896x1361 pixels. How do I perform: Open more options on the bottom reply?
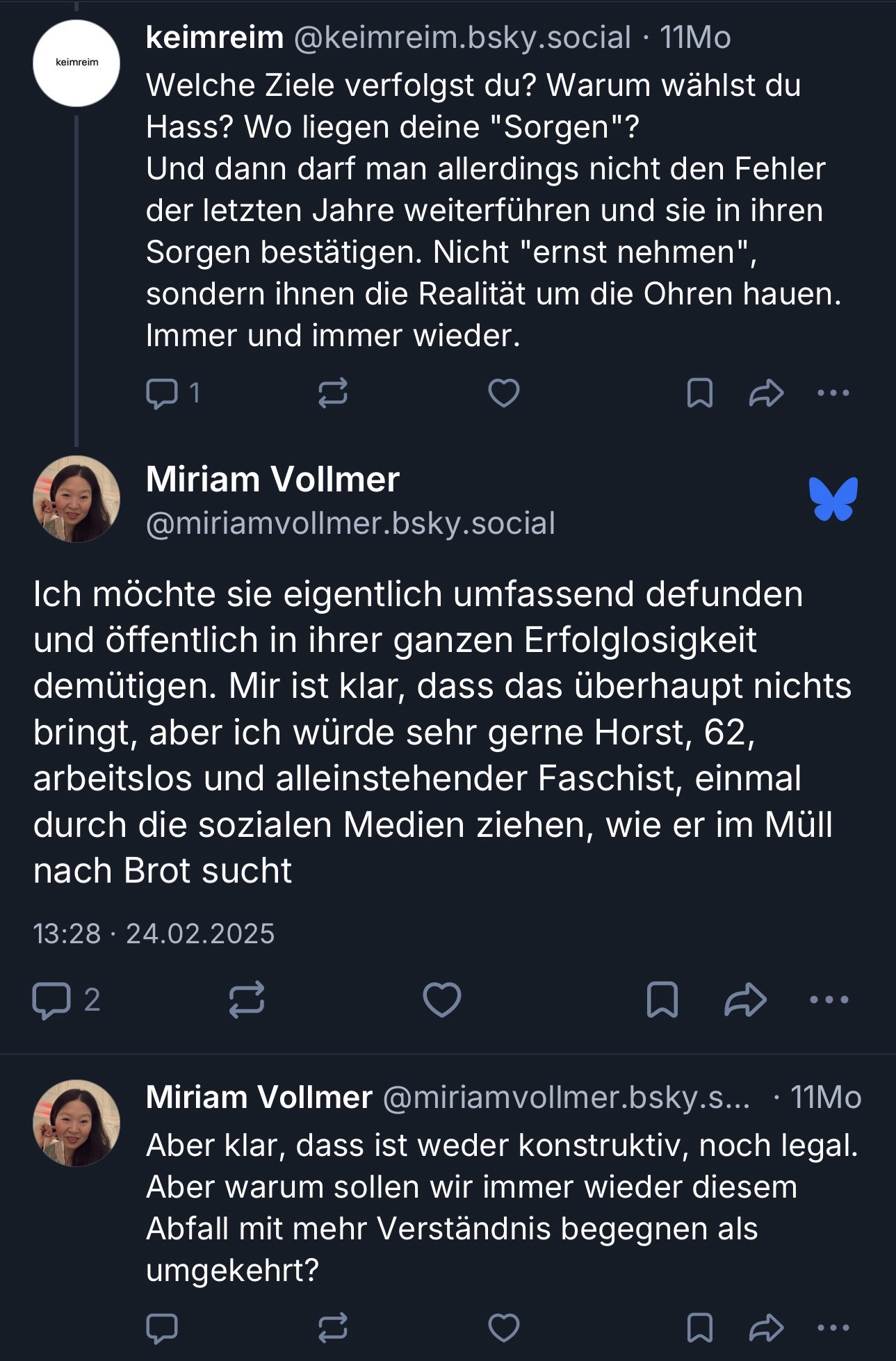coord(833,1328)
